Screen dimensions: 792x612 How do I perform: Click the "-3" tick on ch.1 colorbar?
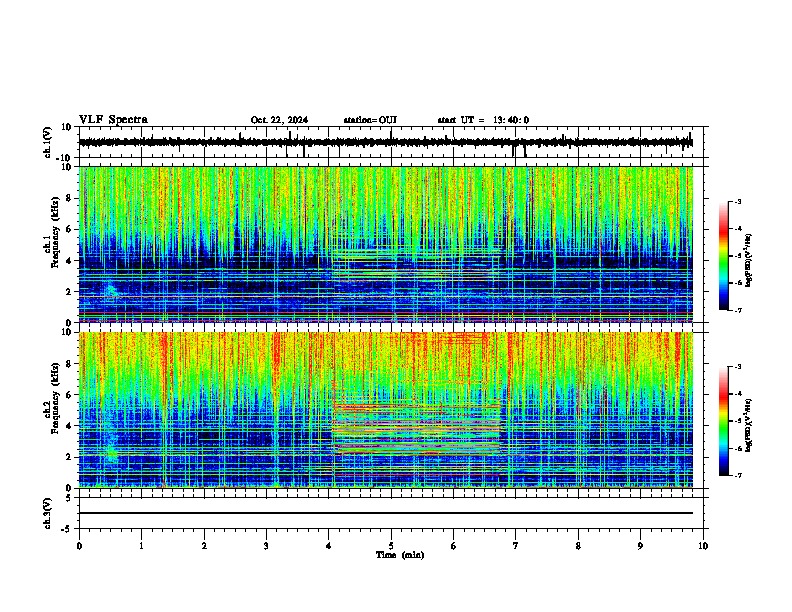[738, 202]
